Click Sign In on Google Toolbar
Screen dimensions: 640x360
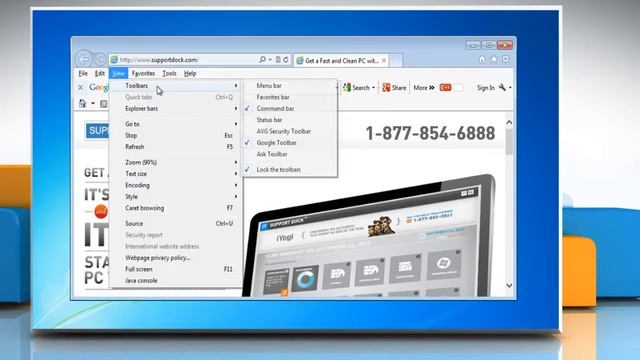[x=486, y=87]
